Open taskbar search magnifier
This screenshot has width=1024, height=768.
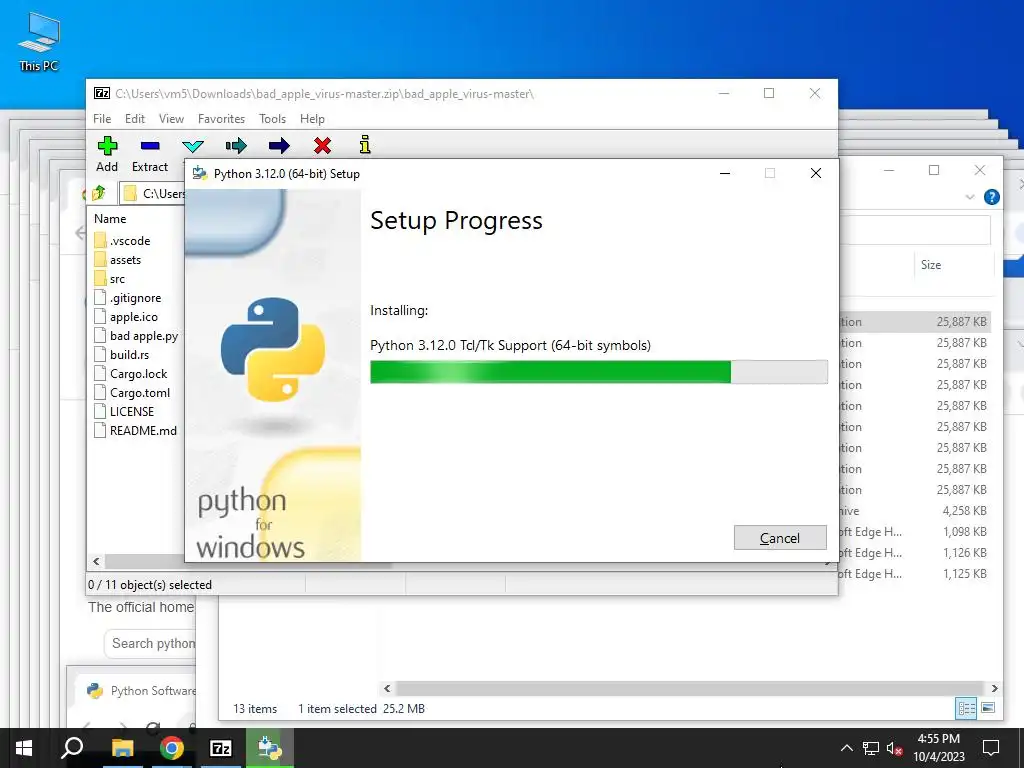pyautogui.click(x=72, y=748)
